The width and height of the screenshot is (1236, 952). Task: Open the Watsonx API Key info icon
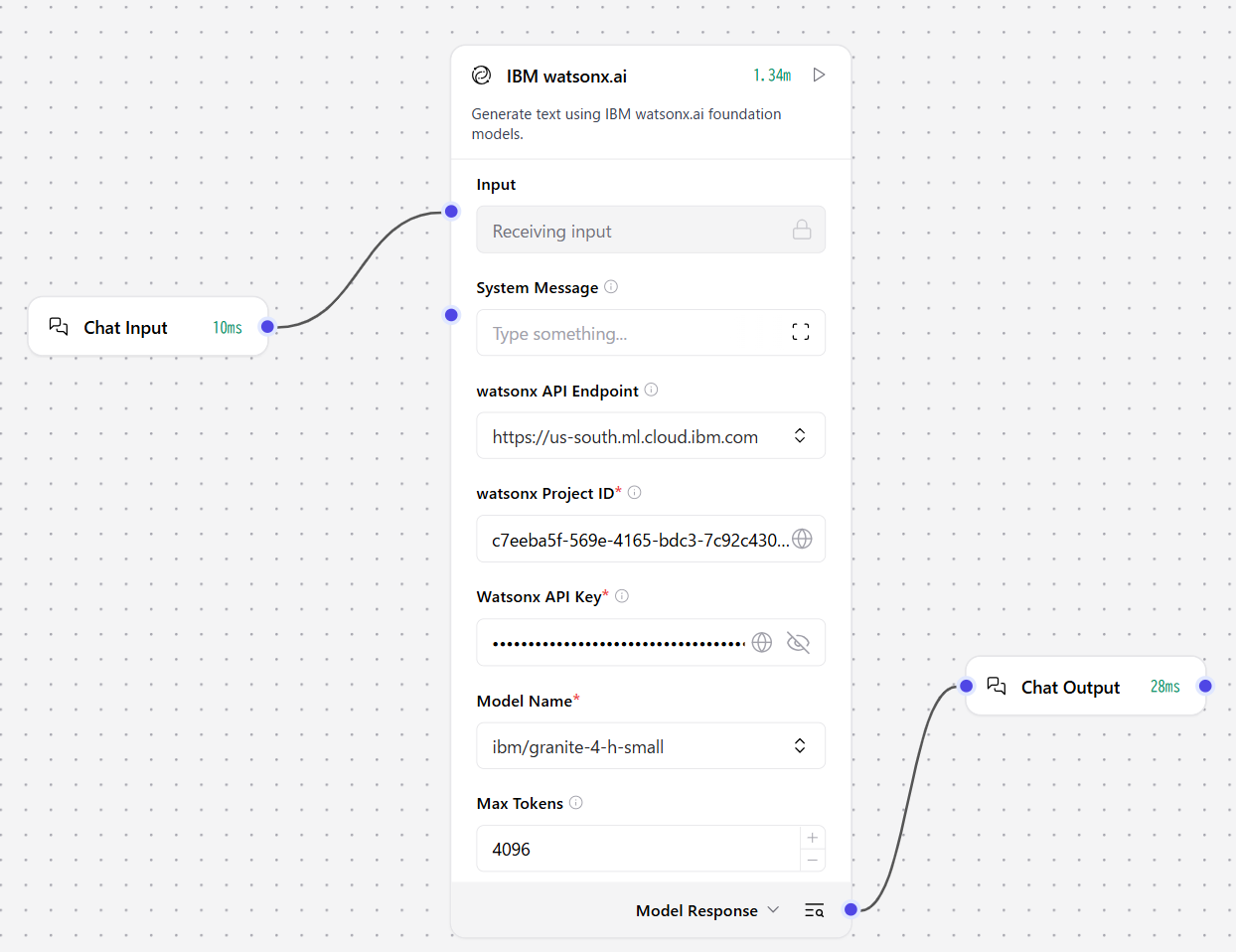pos(622,596)
